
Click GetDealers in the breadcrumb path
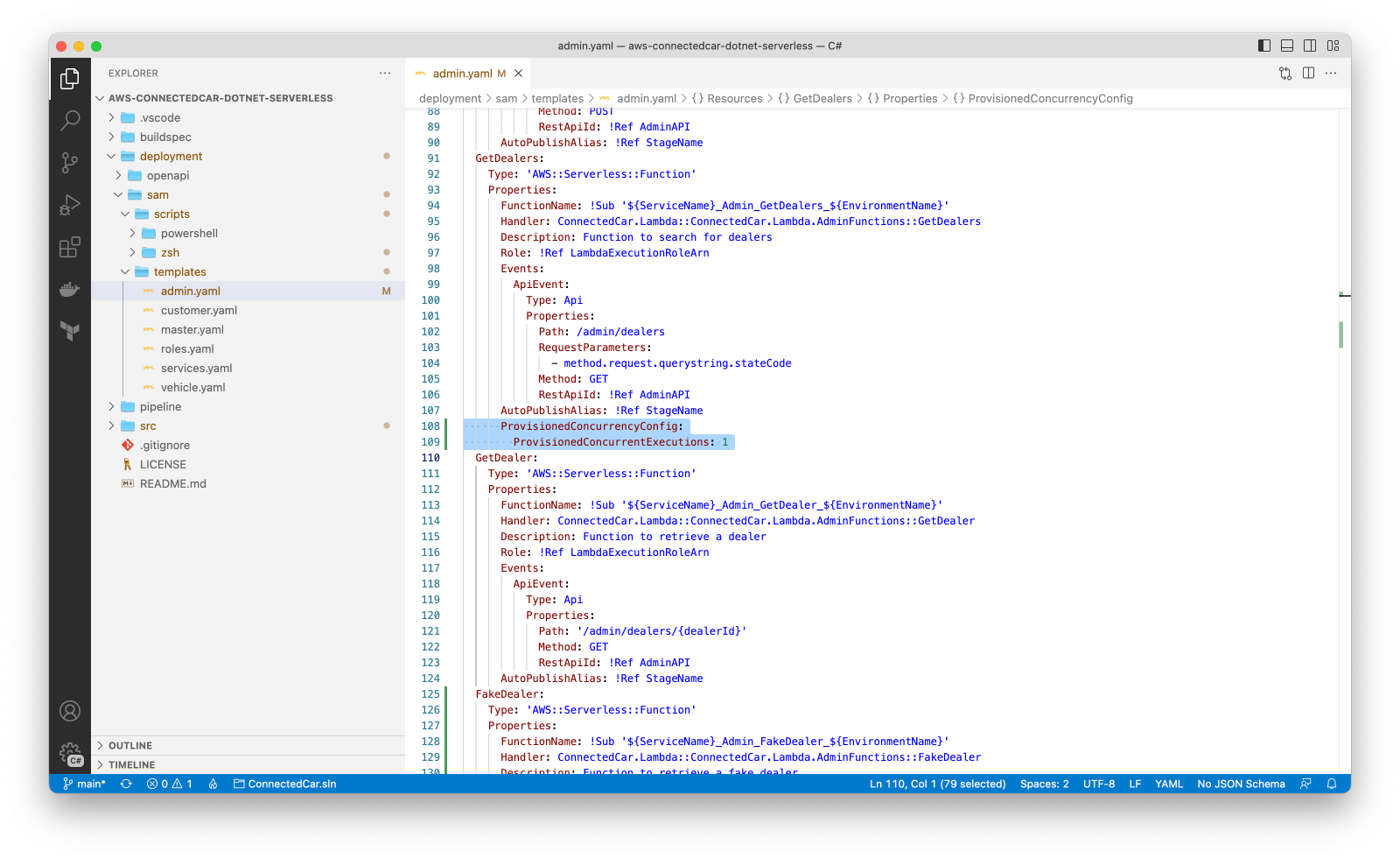(x=822, y=98)
